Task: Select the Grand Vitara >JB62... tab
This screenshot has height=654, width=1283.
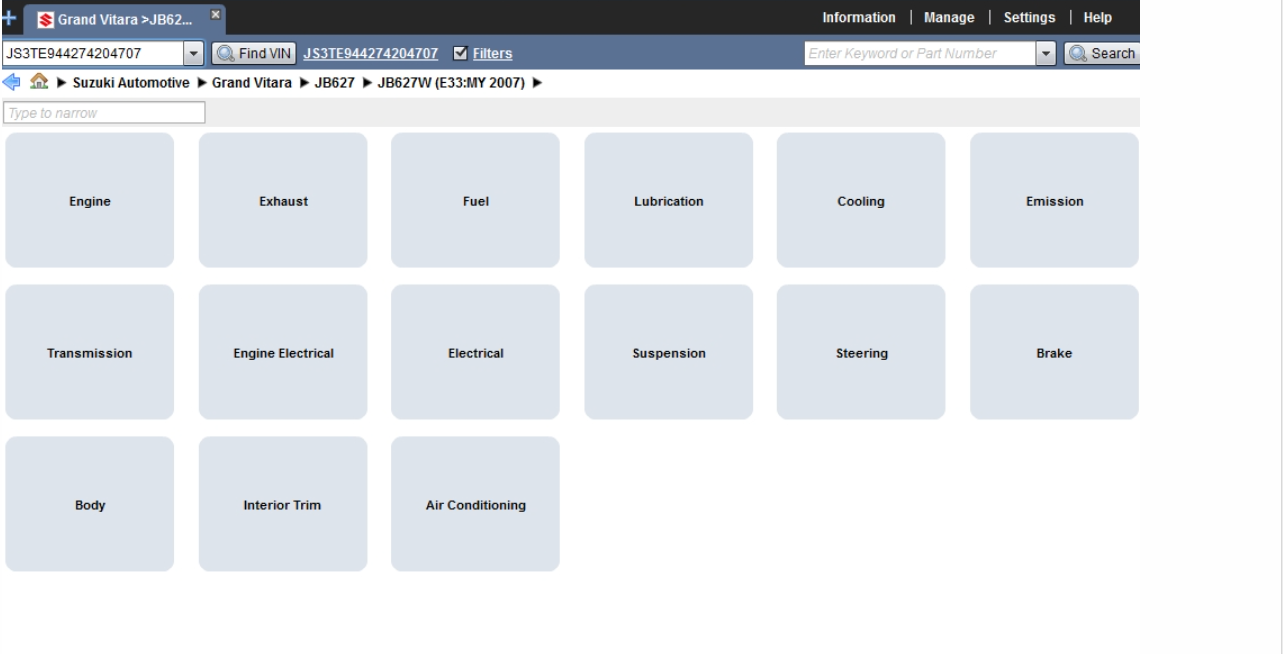Action: [x=125, y=18]
